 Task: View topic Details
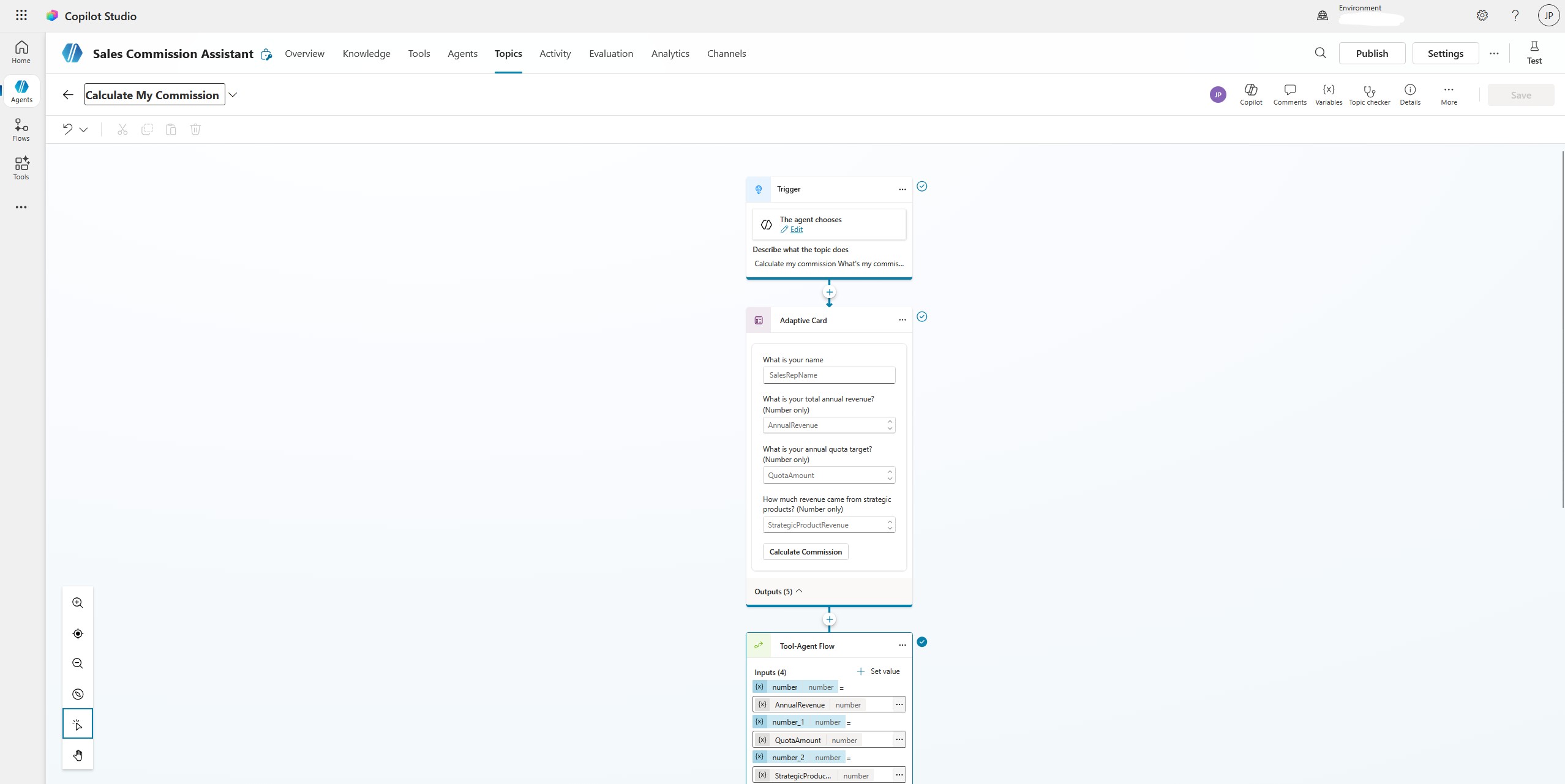click(x=1410, y=94)
